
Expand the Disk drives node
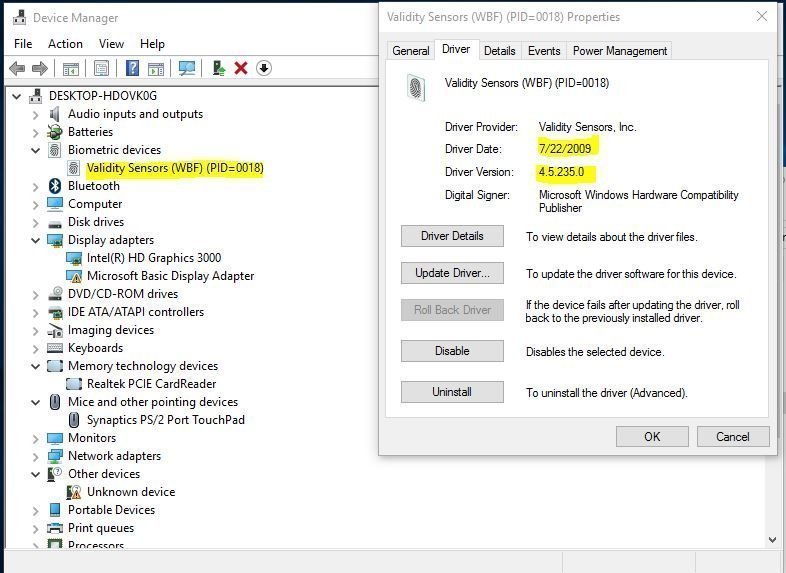pyautogui.click(x=35, y=222)
